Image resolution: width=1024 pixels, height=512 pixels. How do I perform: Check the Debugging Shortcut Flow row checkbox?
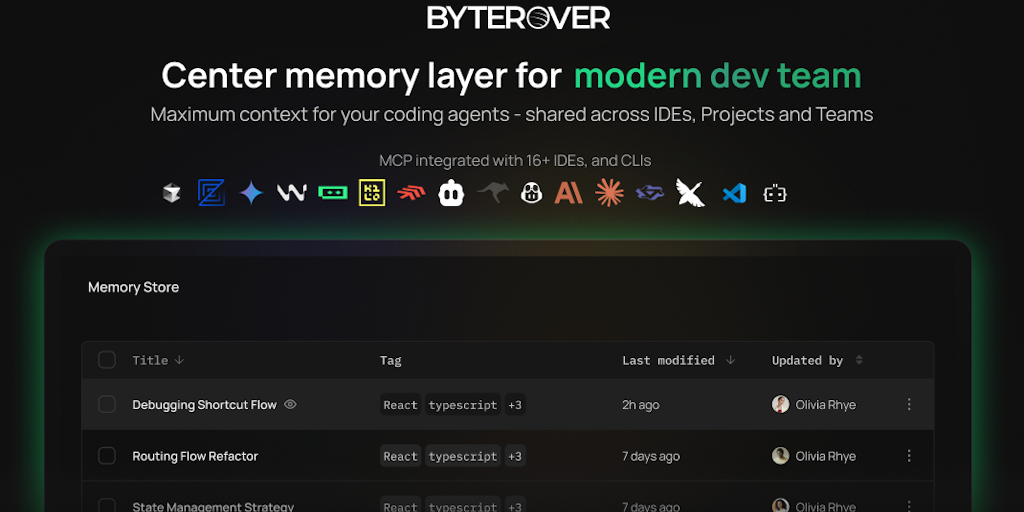(106, 404)
